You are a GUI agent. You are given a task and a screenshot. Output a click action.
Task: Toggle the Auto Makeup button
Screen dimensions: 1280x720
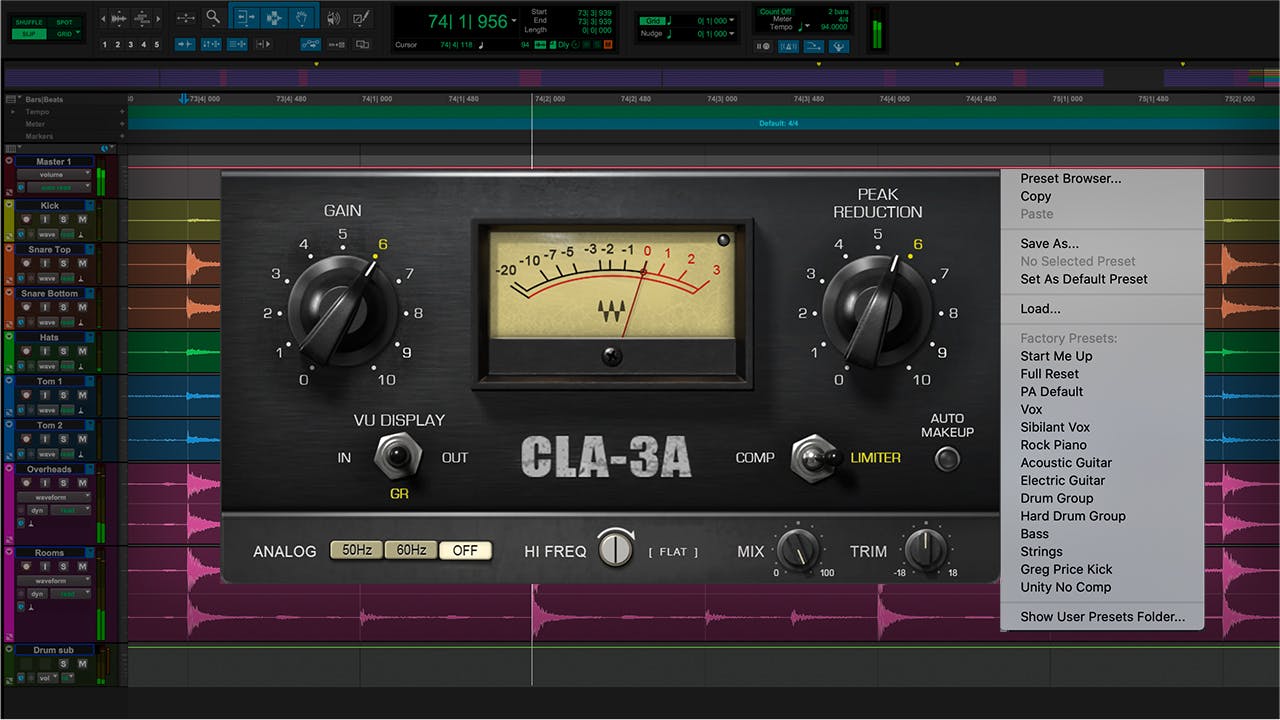pos(946,459)
